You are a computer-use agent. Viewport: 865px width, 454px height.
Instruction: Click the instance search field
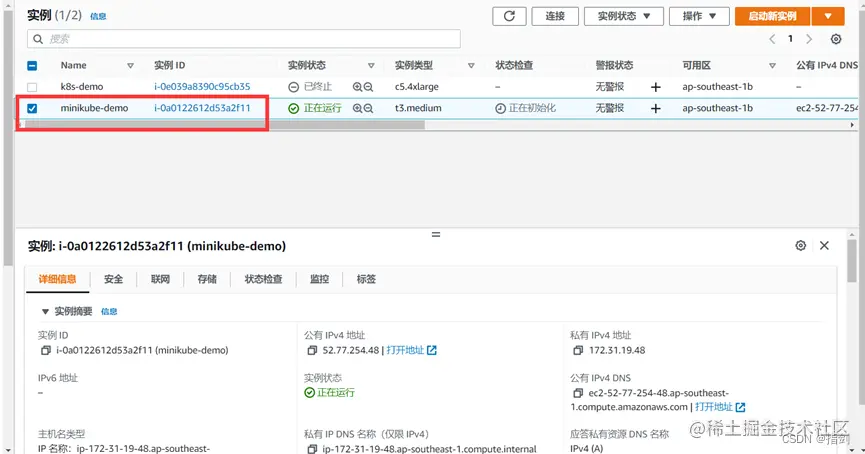point(244,39)
